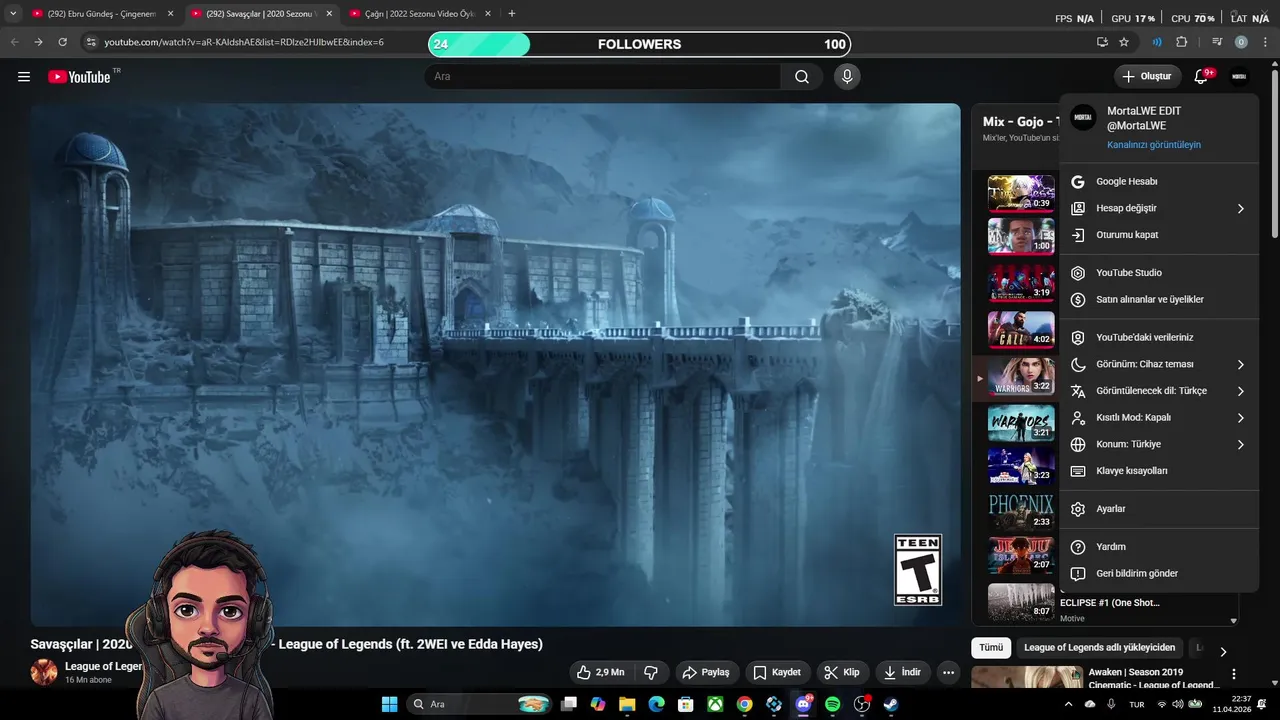Viewport: 1280px width, 720px height.
Task: Open a new browser tab
Action: pyautogui.click(x=512, y=14)
